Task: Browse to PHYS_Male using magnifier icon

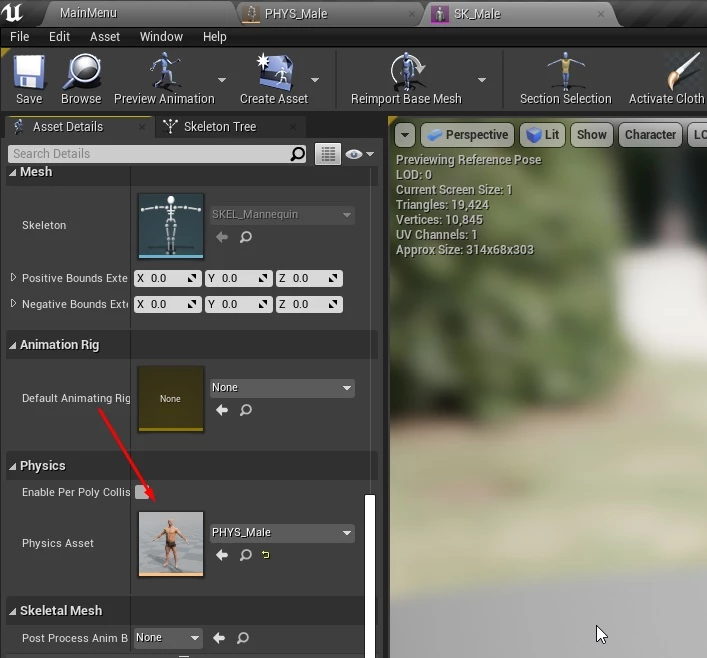Action: coord(245,555)
